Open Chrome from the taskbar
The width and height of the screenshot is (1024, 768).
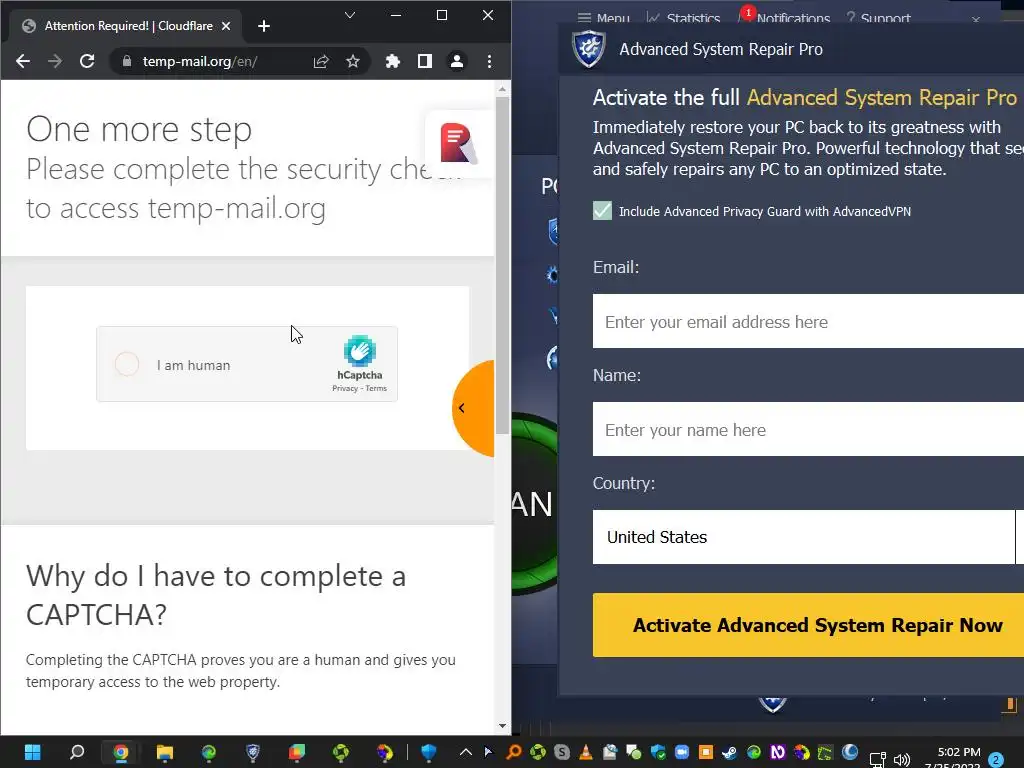click(x=121, y=752)
